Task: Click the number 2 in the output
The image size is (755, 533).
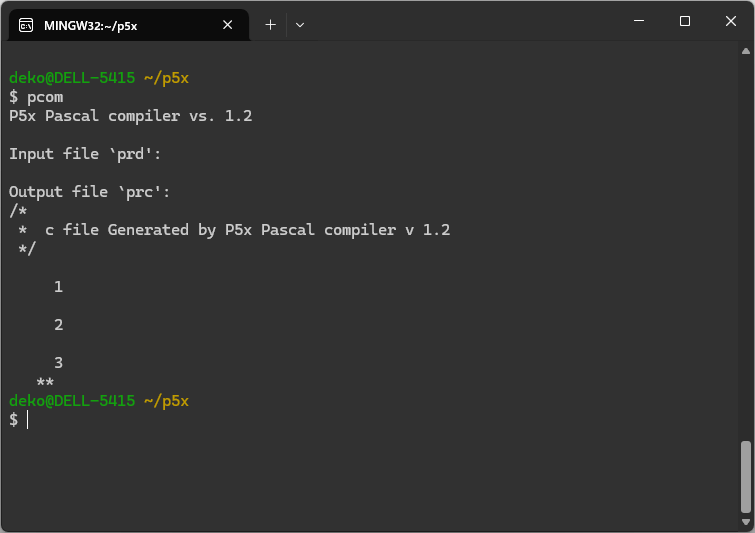Action: 59,325
